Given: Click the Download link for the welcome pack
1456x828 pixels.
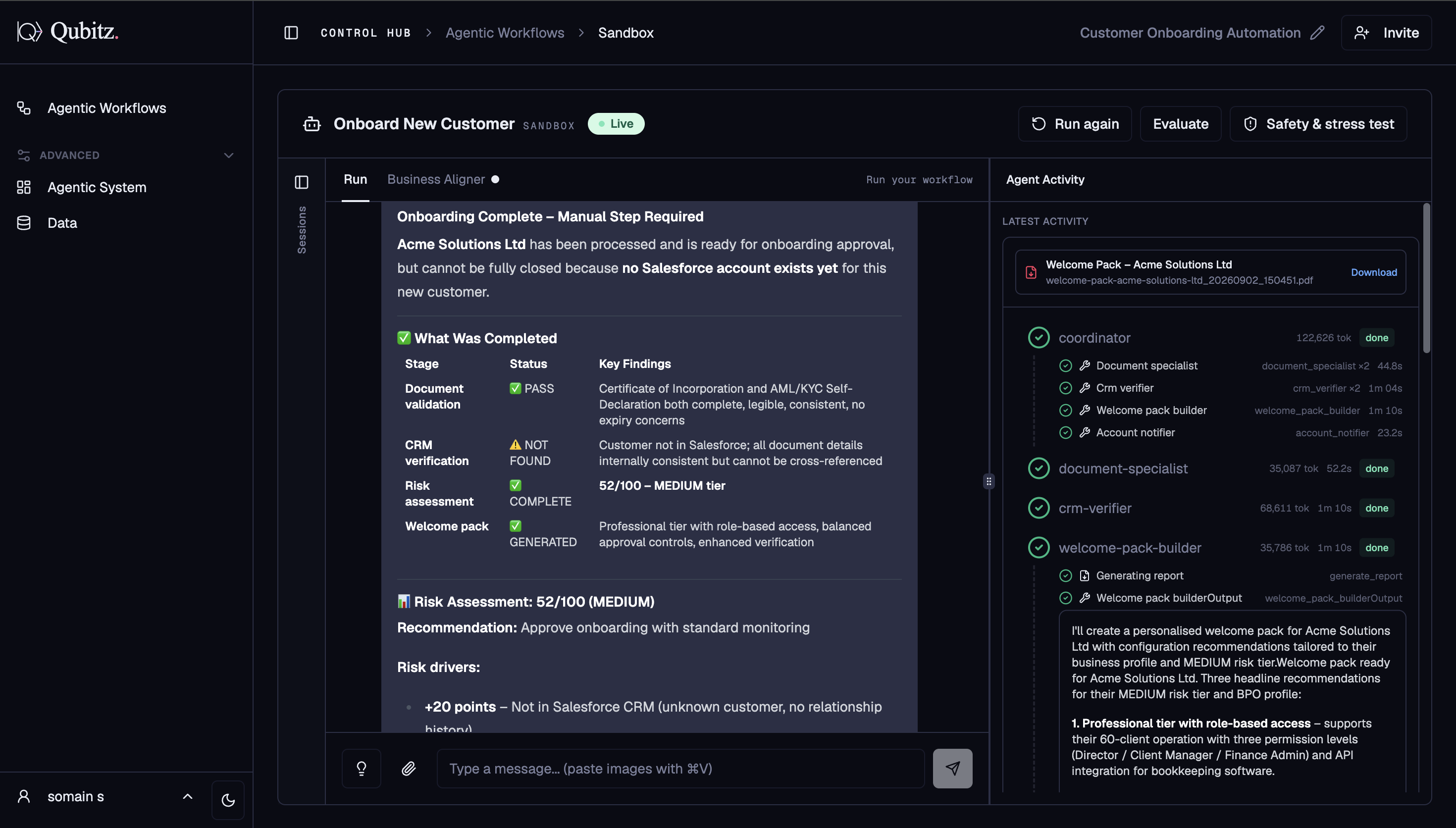Looking at the screenshot, I should [x=1374, y=272].
